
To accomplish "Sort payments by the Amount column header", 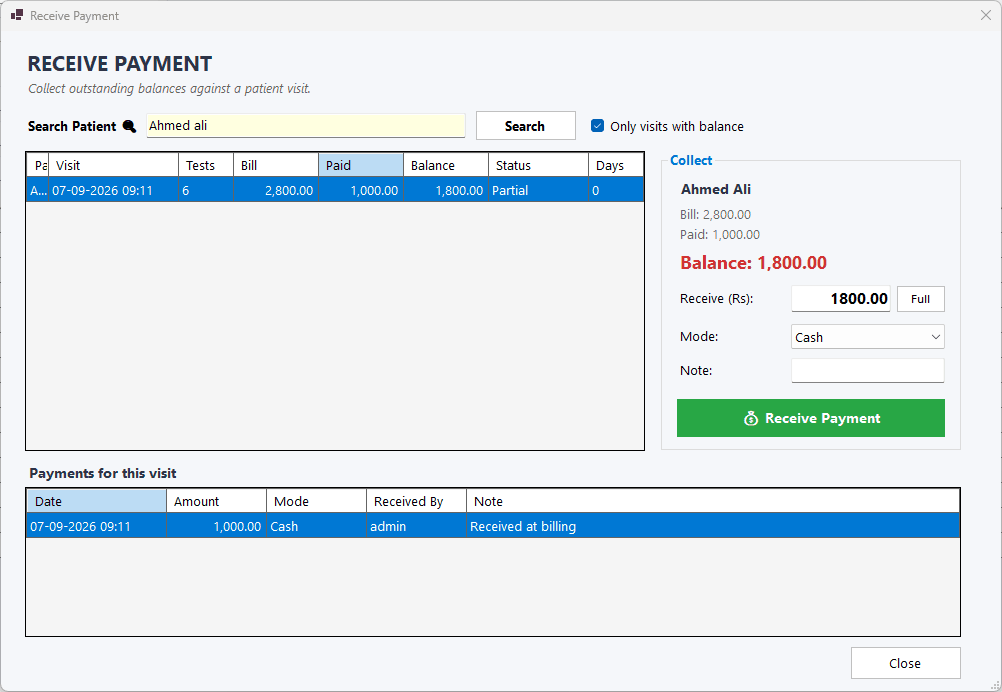I will (217, 502).
